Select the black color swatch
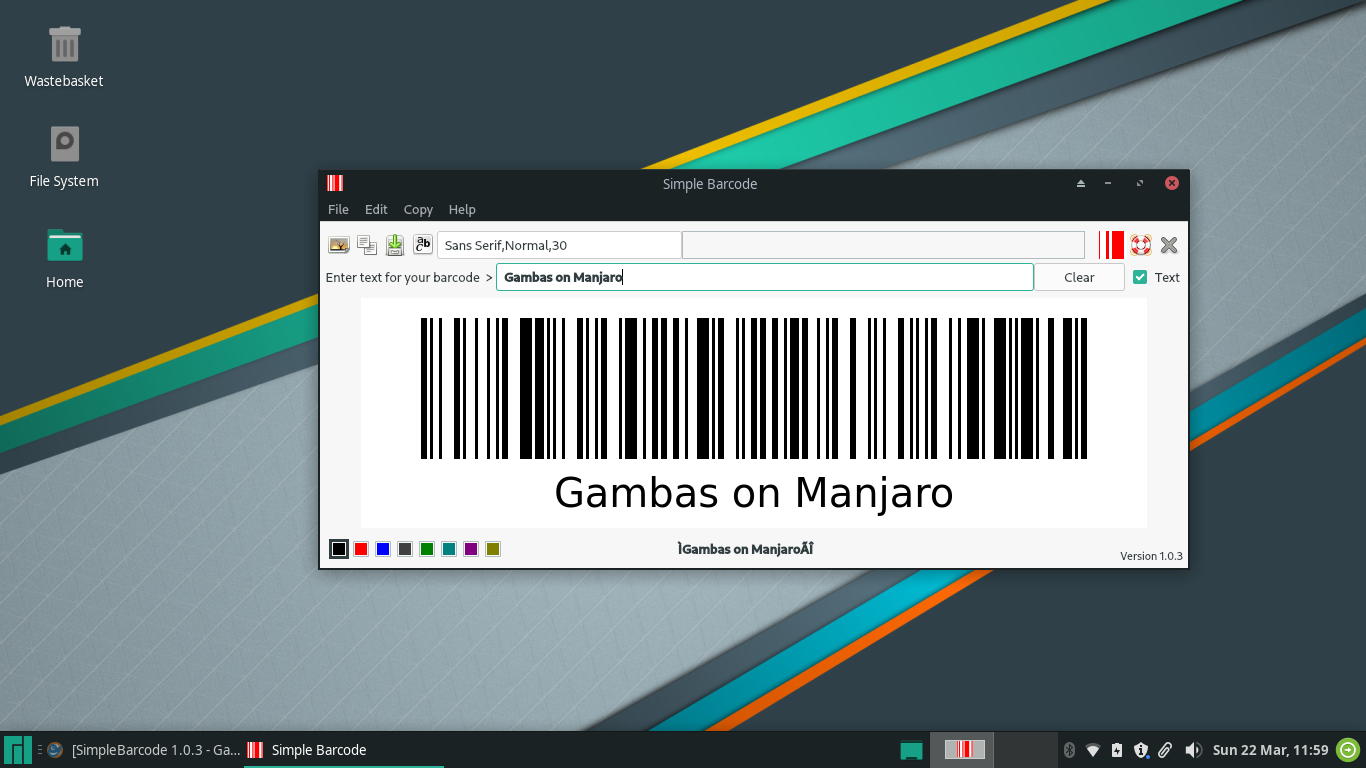This screenshot has width=1366, height=768. tap(339, 549)
